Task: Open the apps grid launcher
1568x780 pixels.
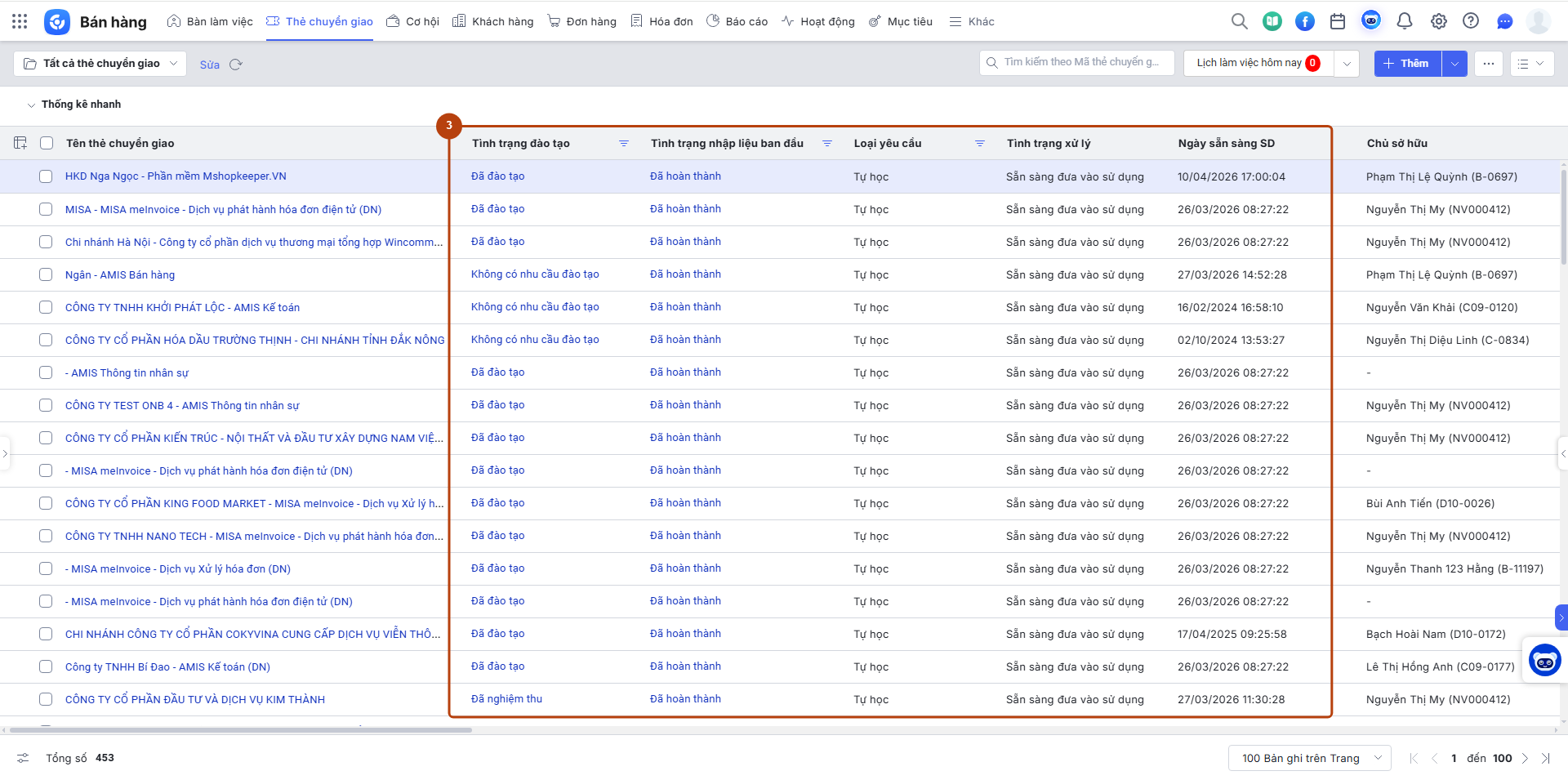Action: (x=20, y=21)
